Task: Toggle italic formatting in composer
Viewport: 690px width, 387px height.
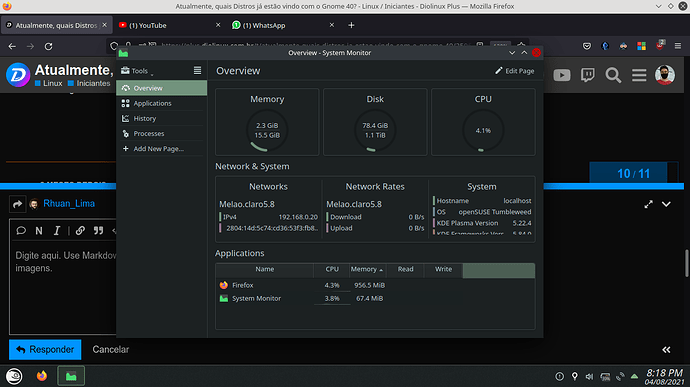Action: (57, 231)
